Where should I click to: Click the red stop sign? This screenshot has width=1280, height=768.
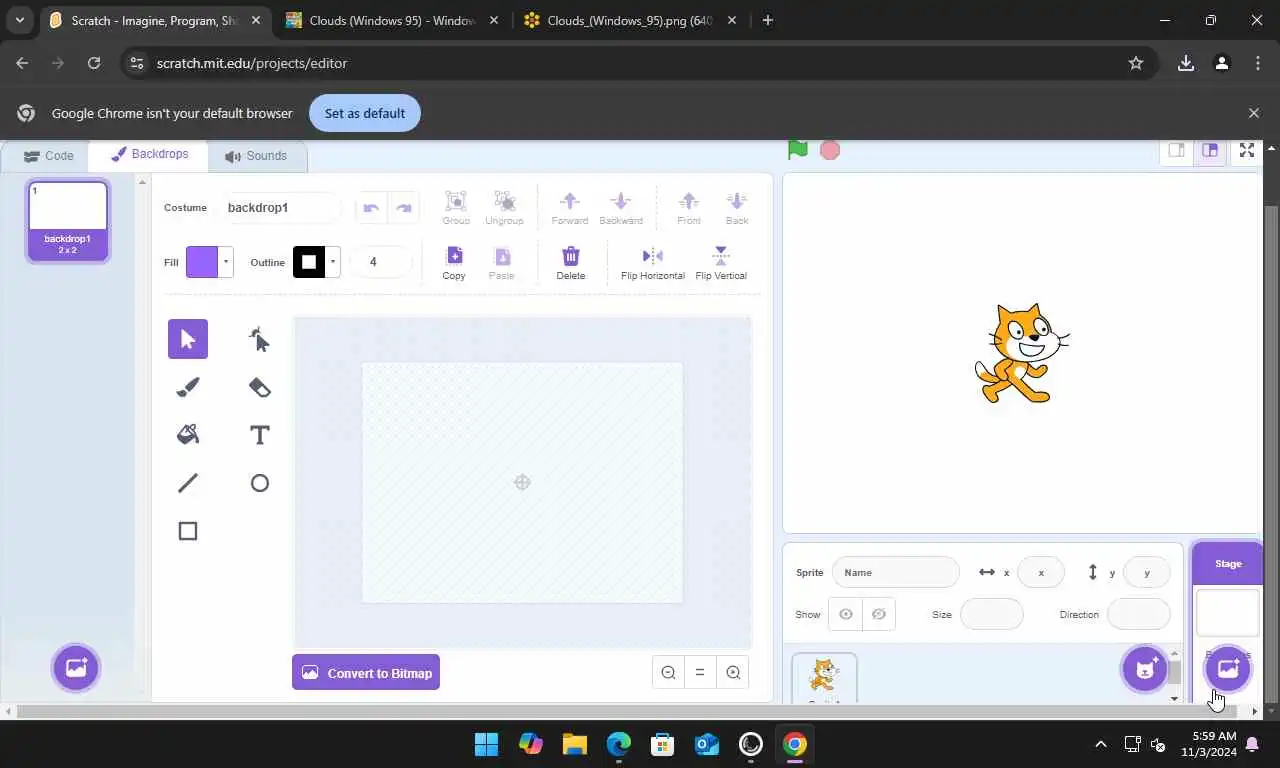[830, 150]
